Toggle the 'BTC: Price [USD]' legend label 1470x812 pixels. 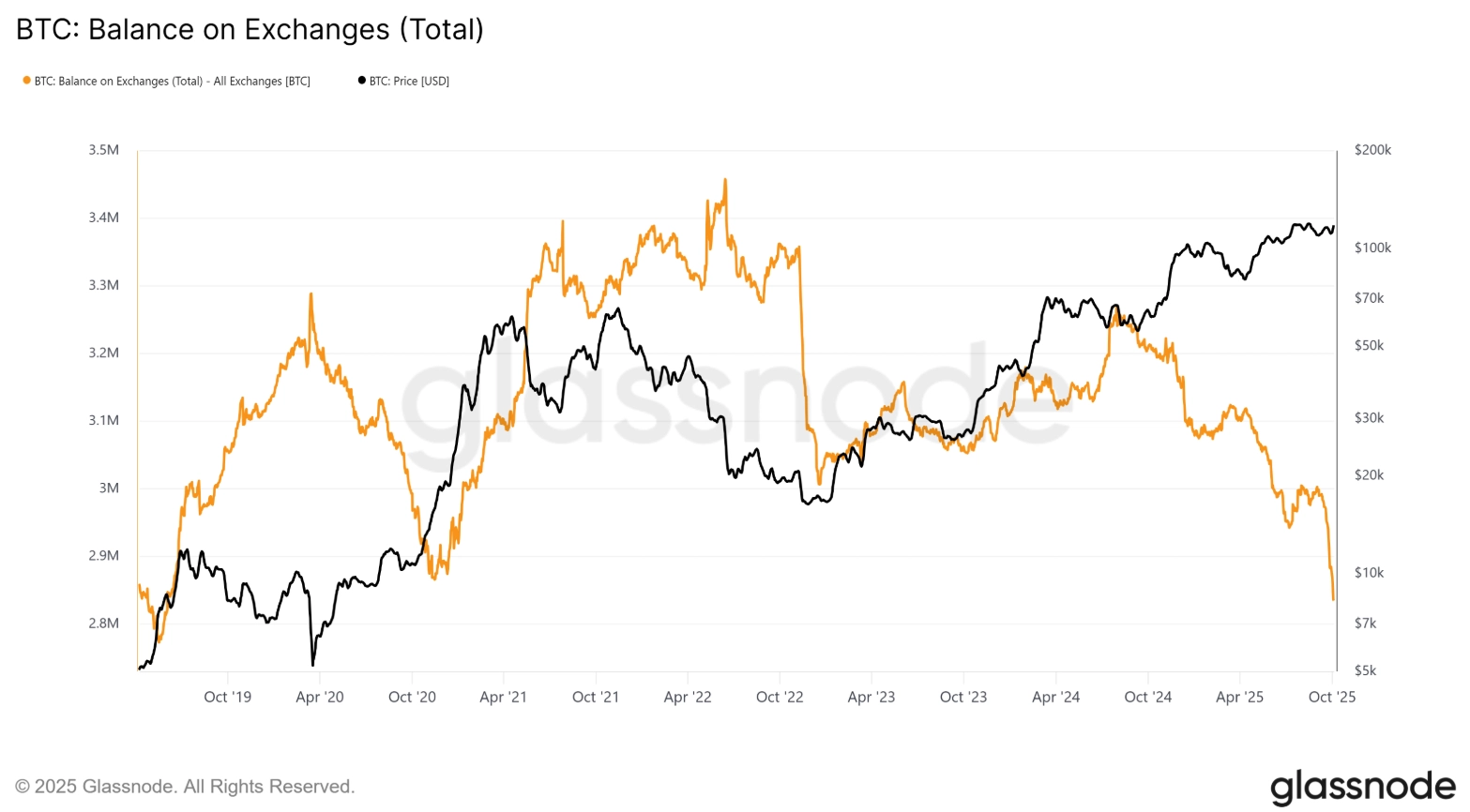pyautogui.click(x=409, y=82)
